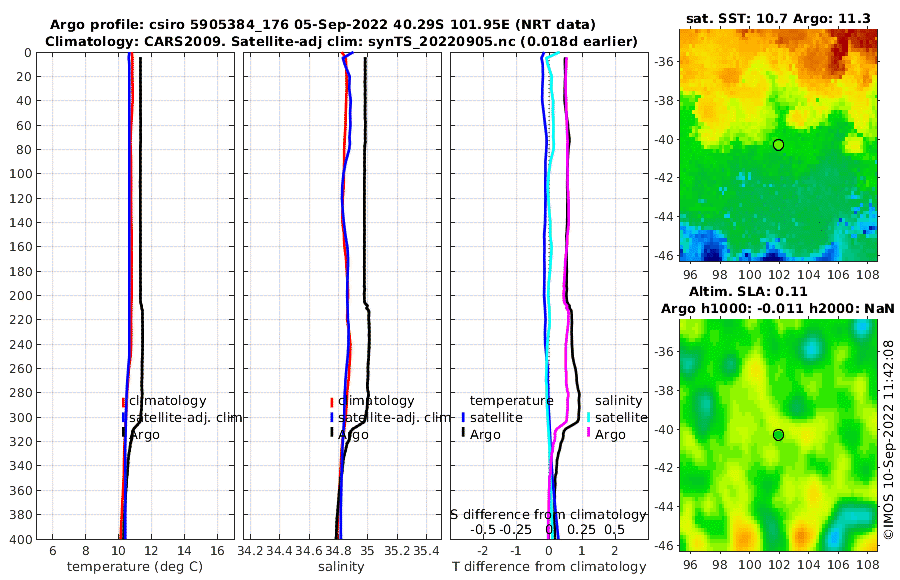This screenshot has height=580, width=900.
Task: Click red climatology marker in salinity legend
Action: 332,402
